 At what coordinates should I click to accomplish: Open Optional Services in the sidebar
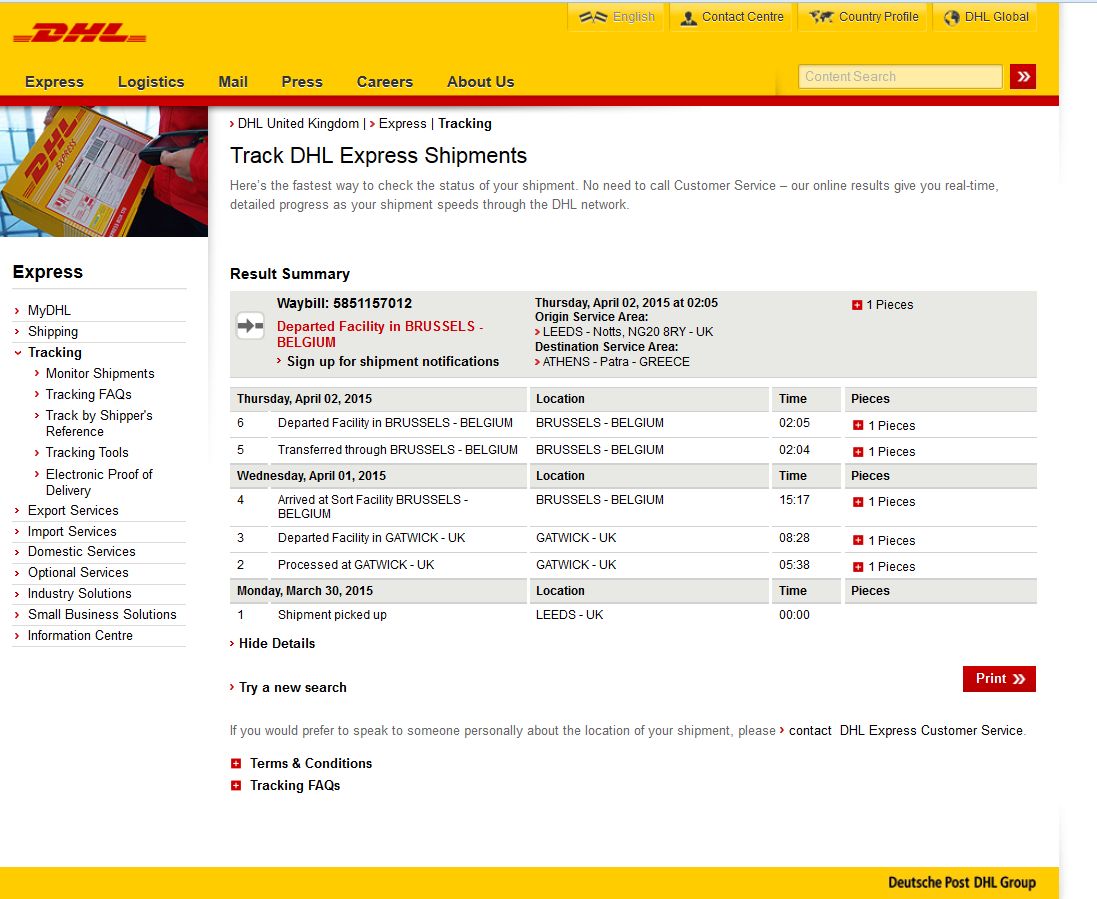point(78,572)
